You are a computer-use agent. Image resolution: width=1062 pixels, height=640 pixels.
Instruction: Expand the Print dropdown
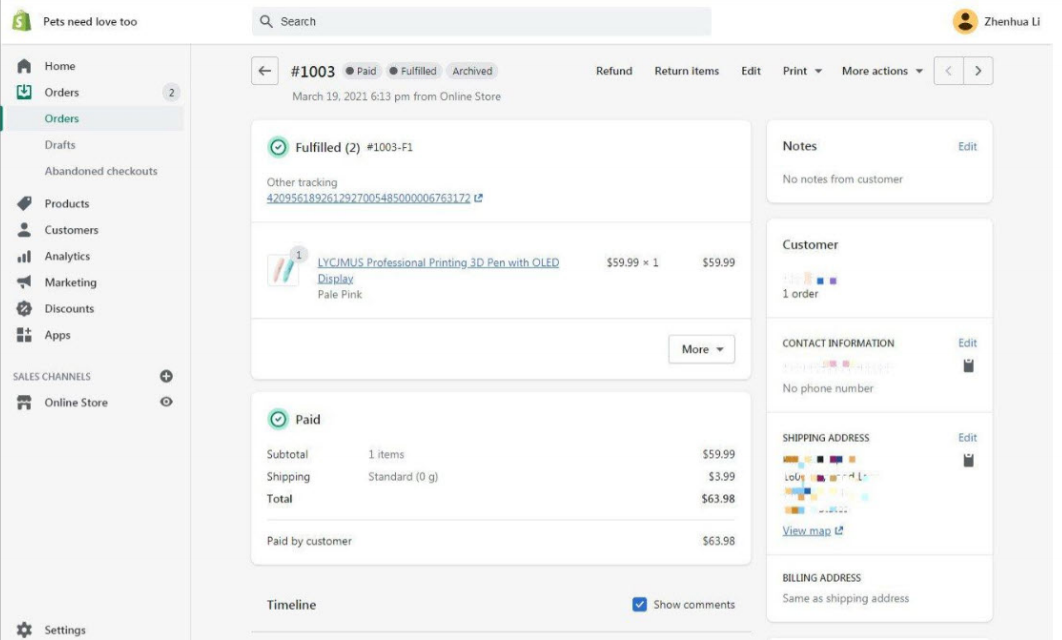[x=802, y=71]
